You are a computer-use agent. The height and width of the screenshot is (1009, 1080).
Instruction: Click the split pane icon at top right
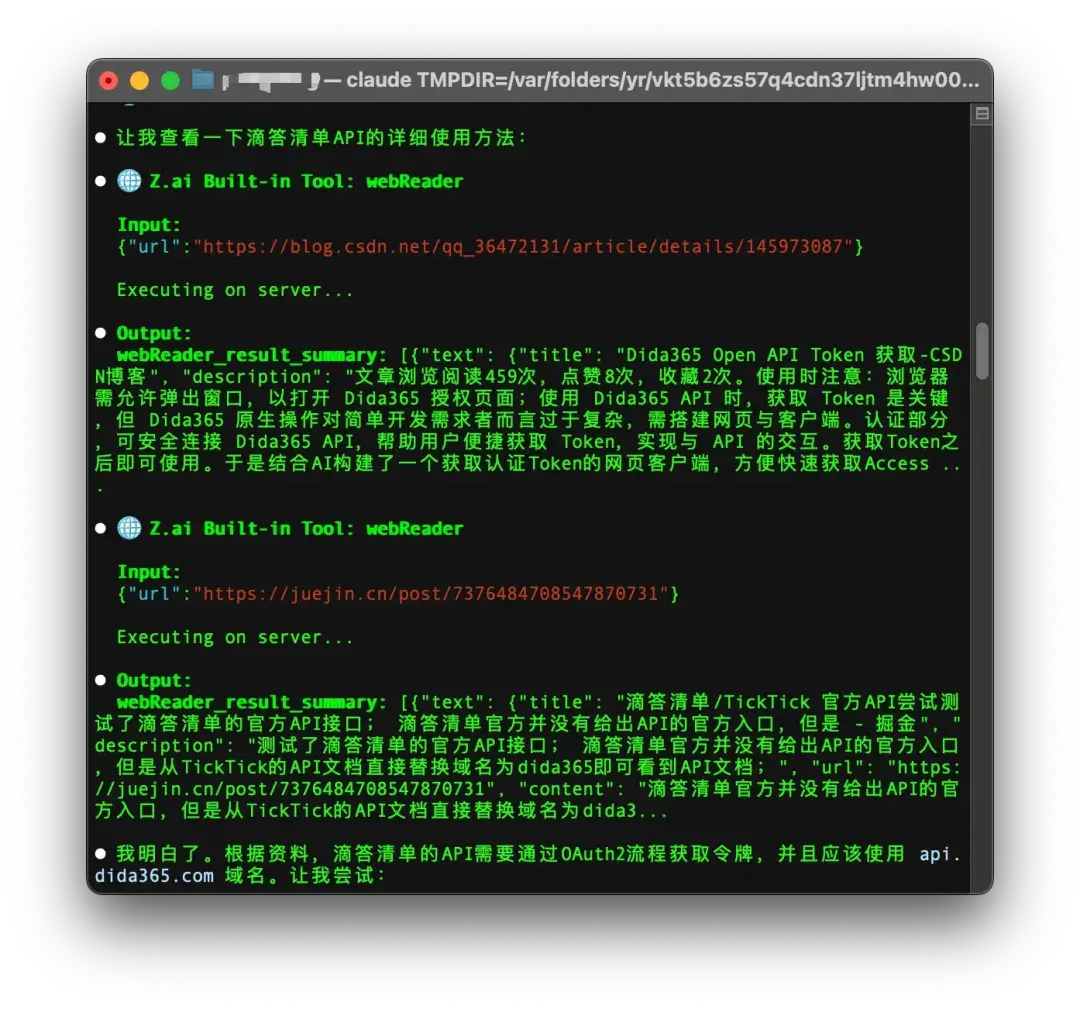(x=982, y=114)
